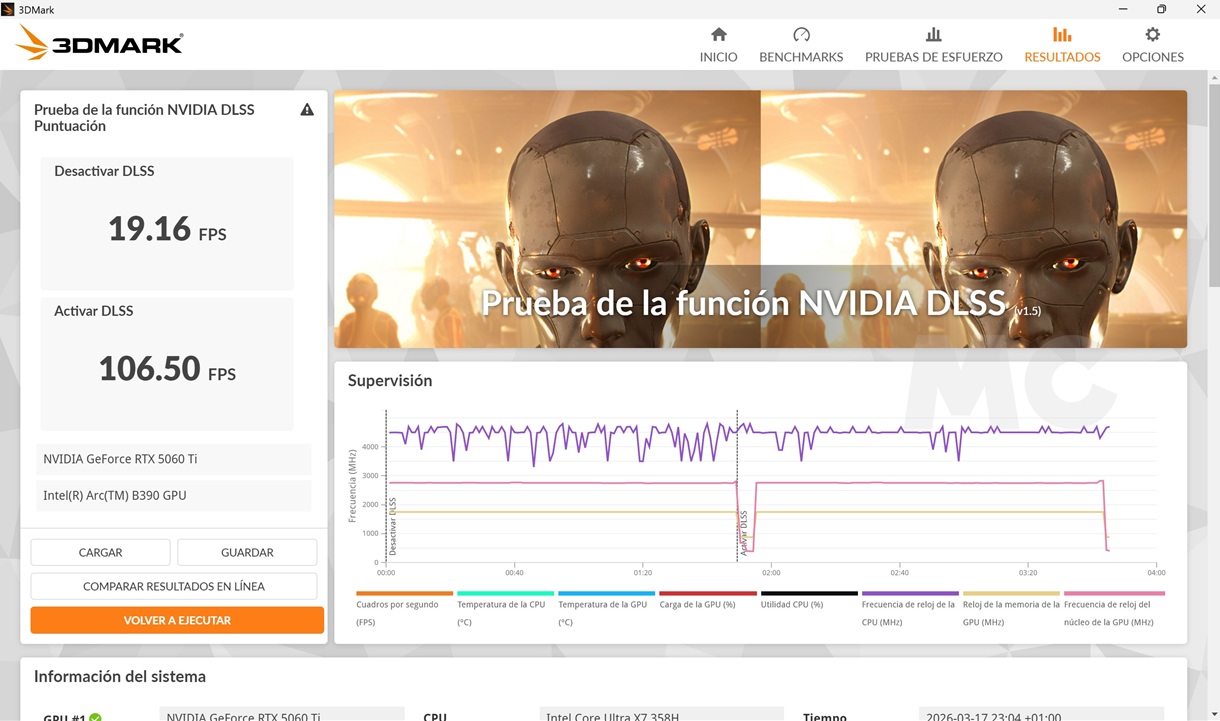Image resolution: width=1220 pixels, height=721 pixels.
Task: Click COMPARAR RESULTADOS EN LÍNEA
Action: click(173, 586)
